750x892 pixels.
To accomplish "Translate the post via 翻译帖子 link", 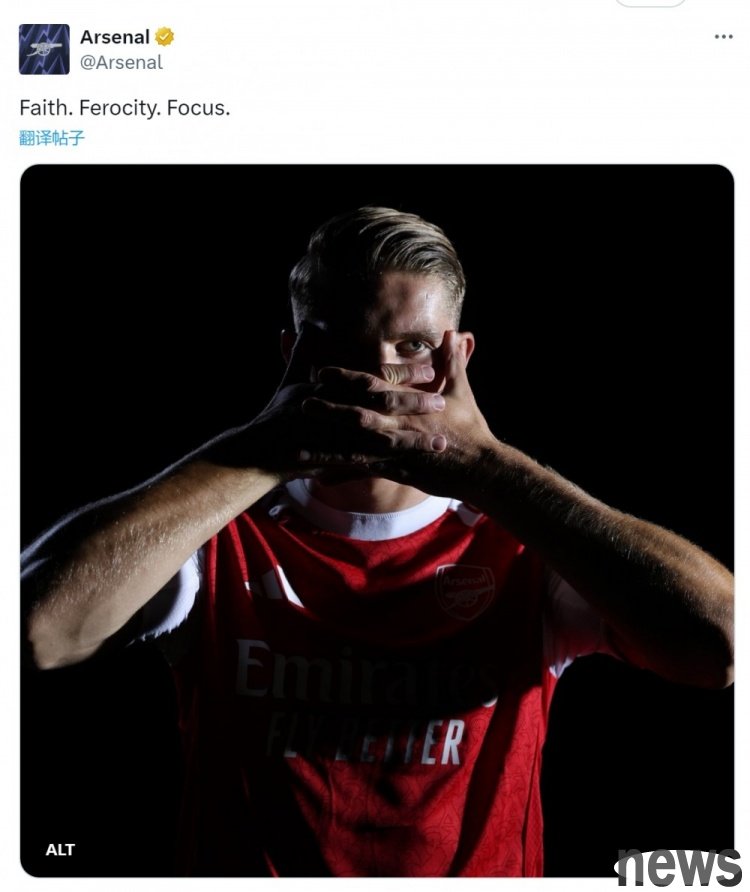I will pos(52,138).
